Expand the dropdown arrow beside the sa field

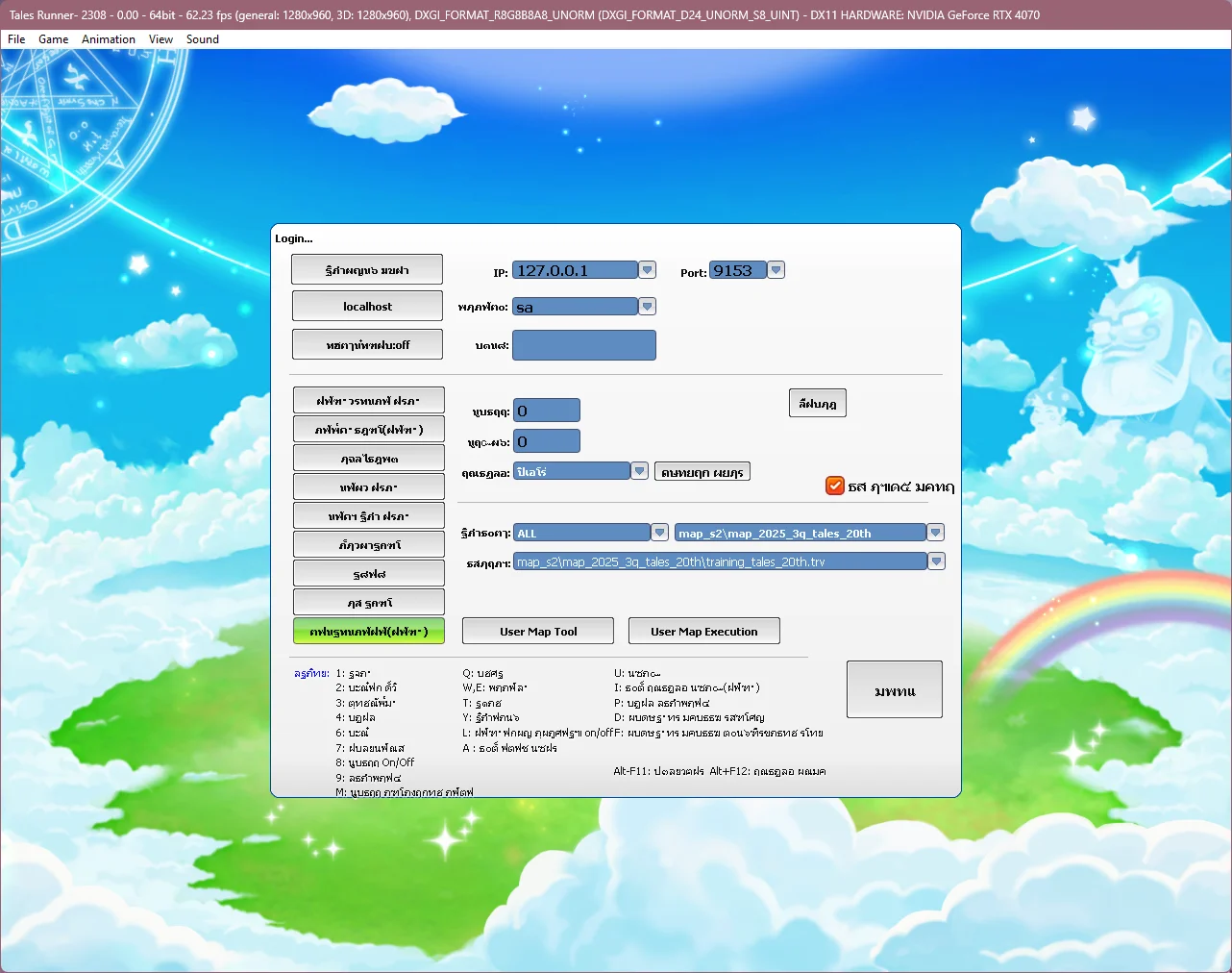[x=648, y=307]
